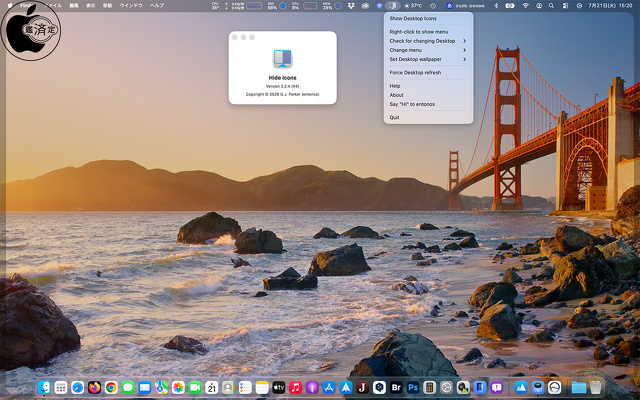Open the 編集 menu

(x=74, y=6)
